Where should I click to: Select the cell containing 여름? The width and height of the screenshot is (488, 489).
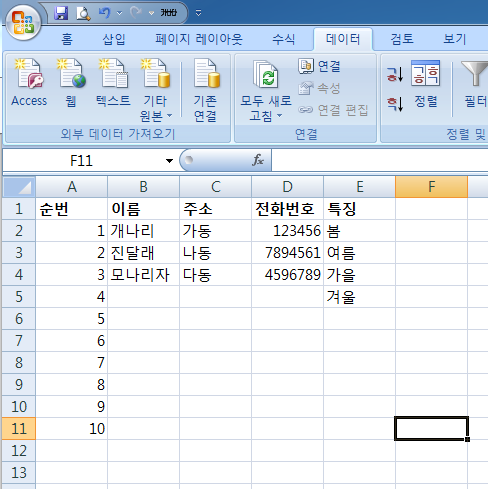tap(359, 253)
